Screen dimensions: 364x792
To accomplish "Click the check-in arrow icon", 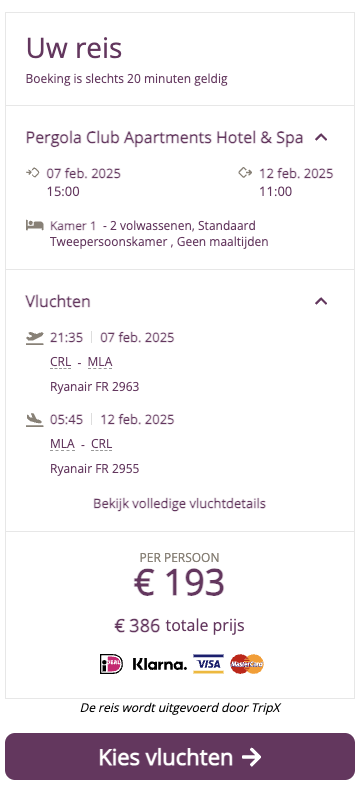I will pyautogui.click(x=33, y=173).
